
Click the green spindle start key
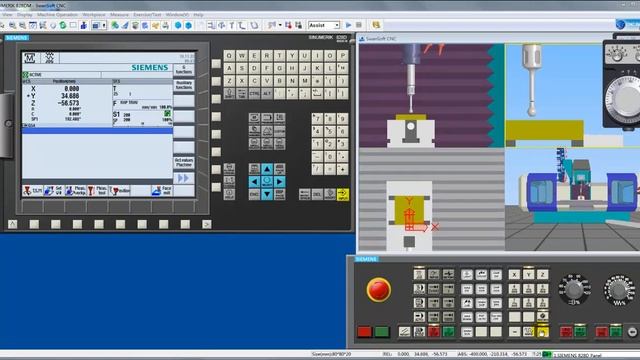[x=580, y=332]
